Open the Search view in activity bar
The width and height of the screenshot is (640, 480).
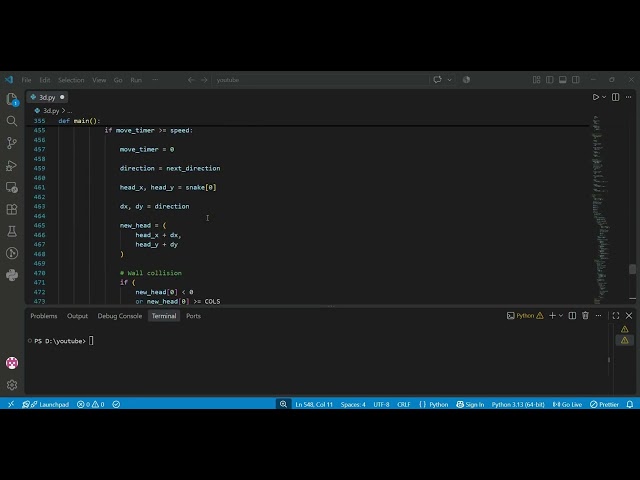[12, 121]
